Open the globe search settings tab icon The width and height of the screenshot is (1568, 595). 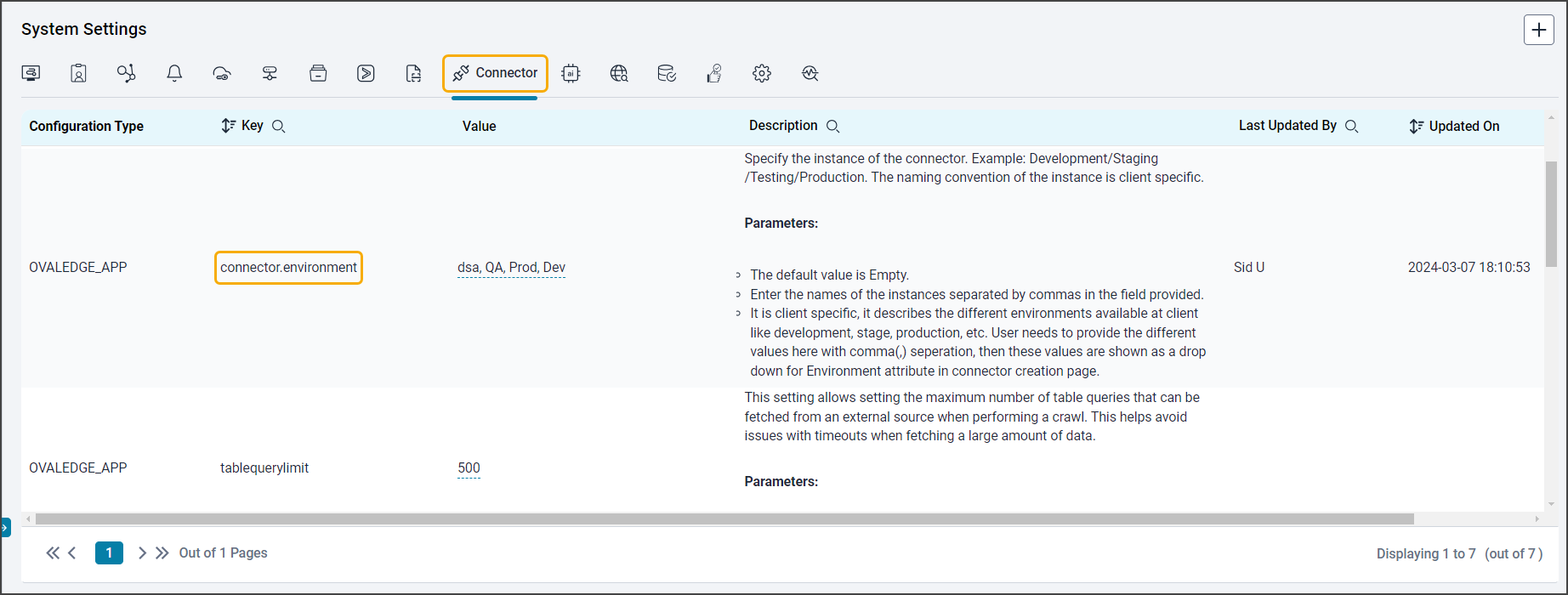pyautogui.click(x=619, y=73)
